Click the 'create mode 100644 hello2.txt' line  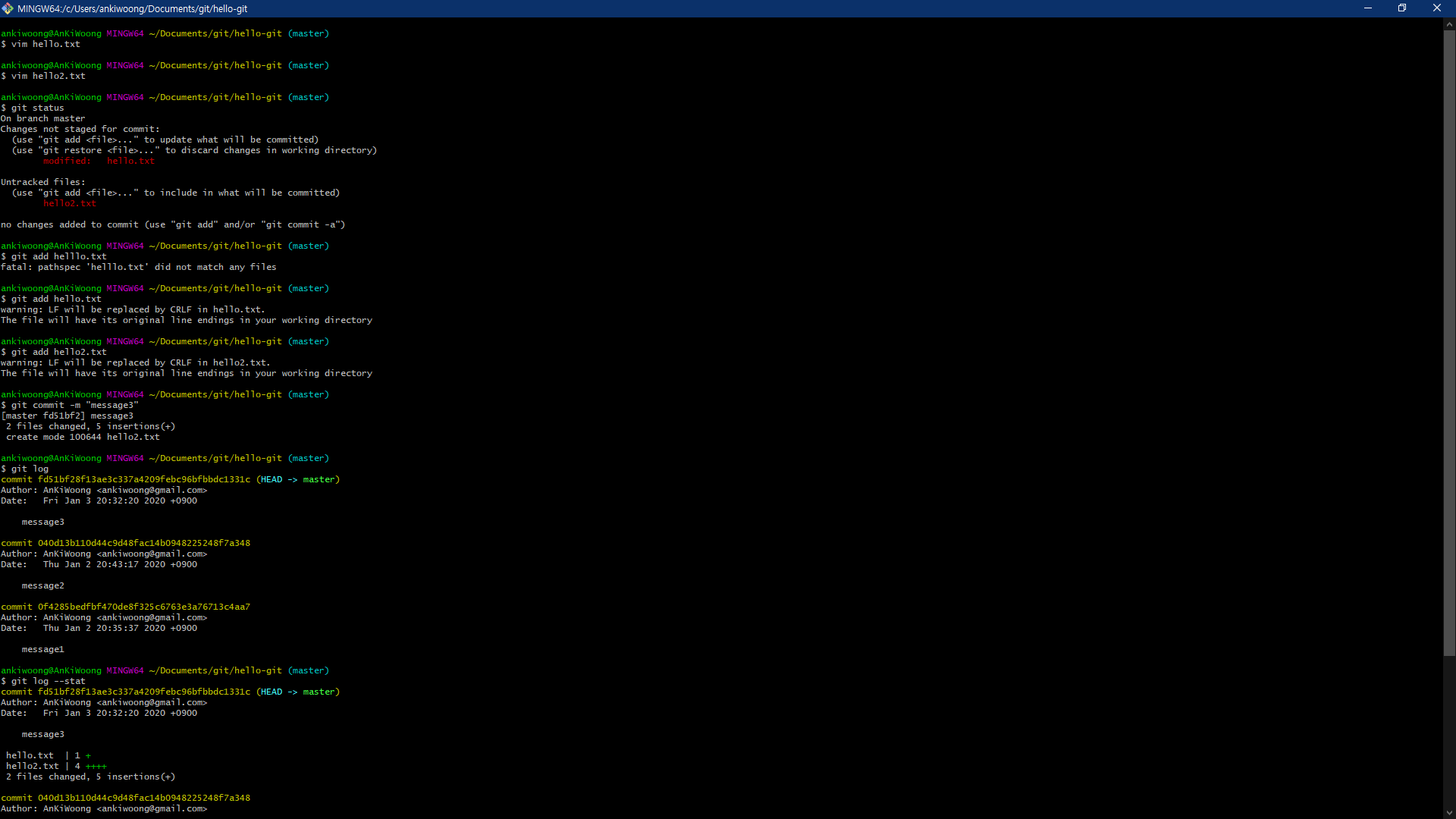point(83,437)
